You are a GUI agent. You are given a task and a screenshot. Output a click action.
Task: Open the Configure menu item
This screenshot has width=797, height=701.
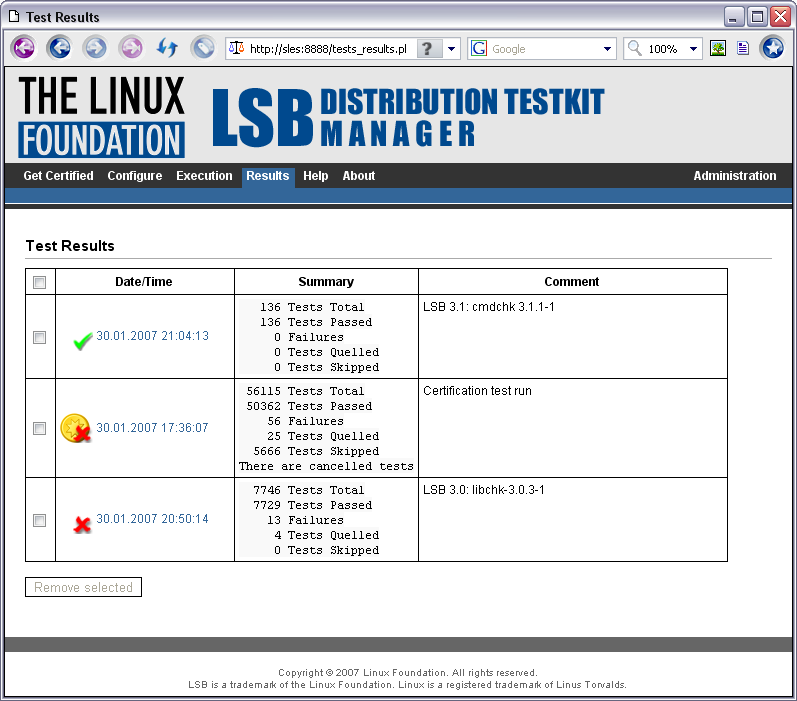click(x=135, y=176)
